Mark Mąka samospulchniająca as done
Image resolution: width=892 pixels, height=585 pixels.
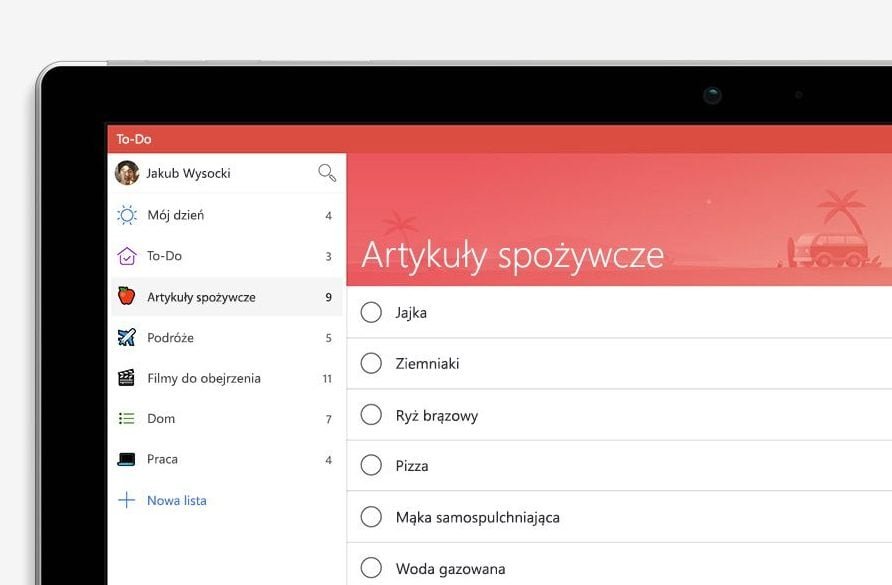371,517
